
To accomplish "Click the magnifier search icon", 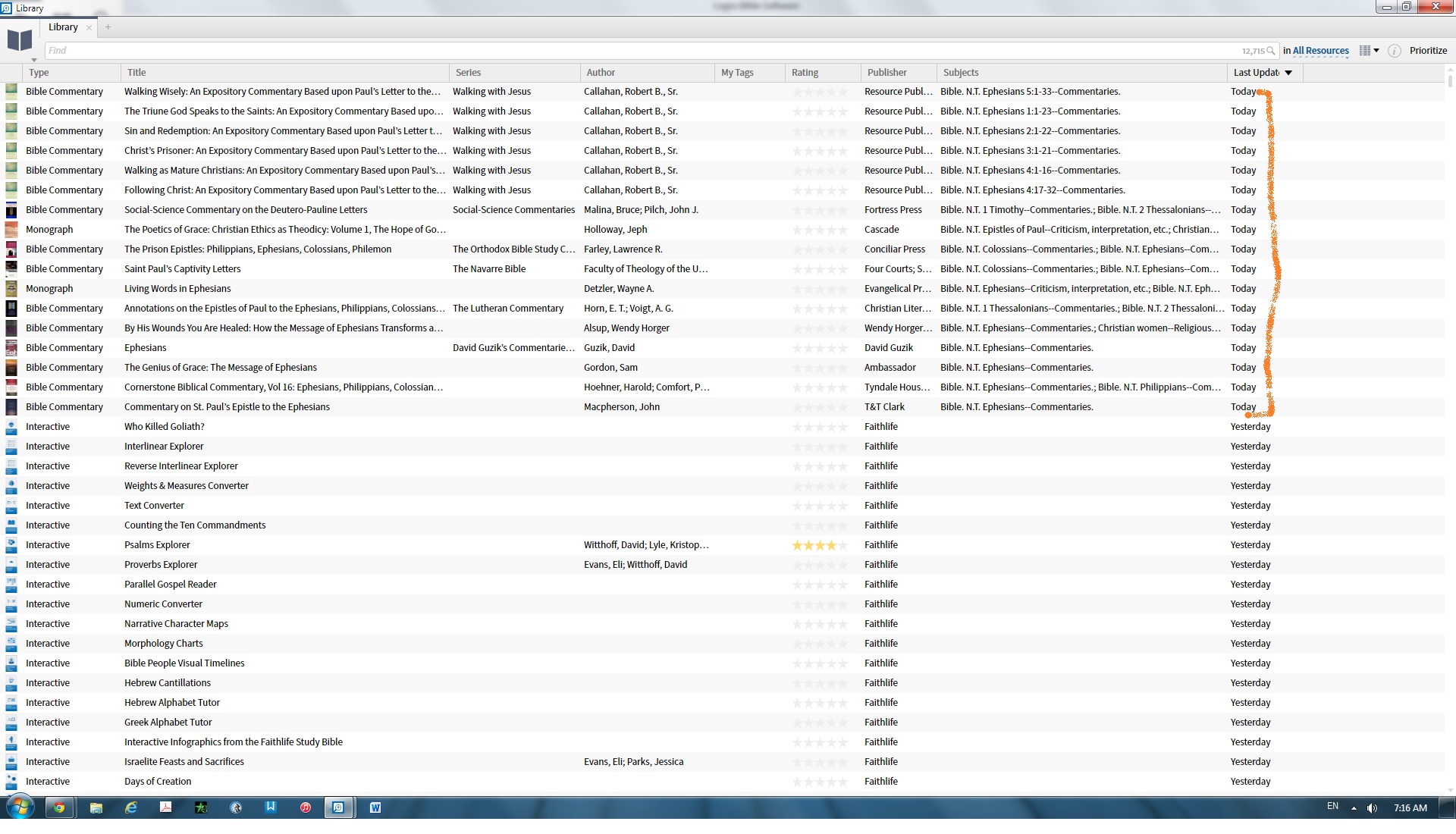I will (x=1271, y=51).
